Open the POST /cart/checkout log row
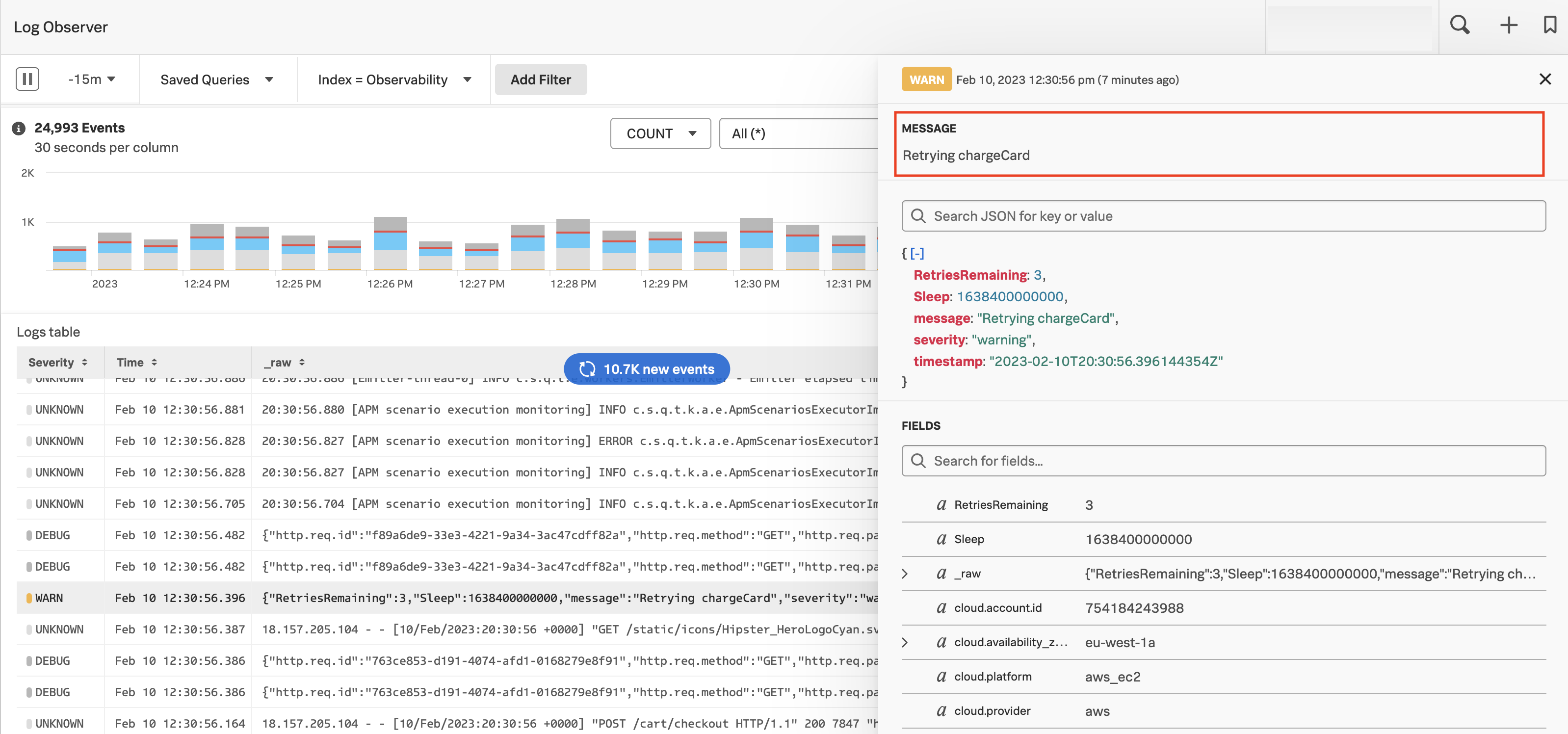Viewport: 1568px width, 734px height. coord(447,723)
